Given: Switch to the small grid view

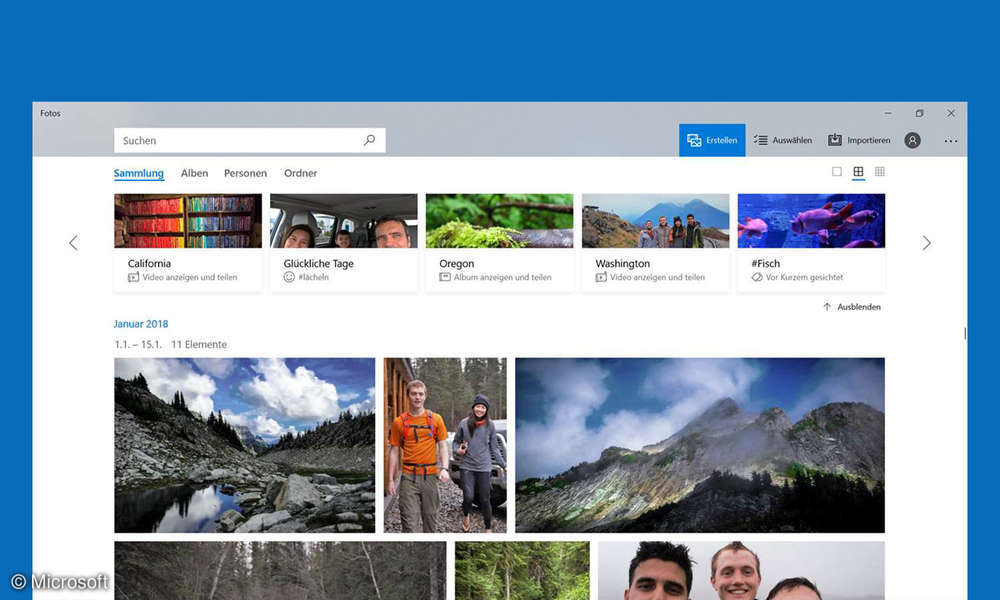Looking at the screenshot, I should pos(879,172).
